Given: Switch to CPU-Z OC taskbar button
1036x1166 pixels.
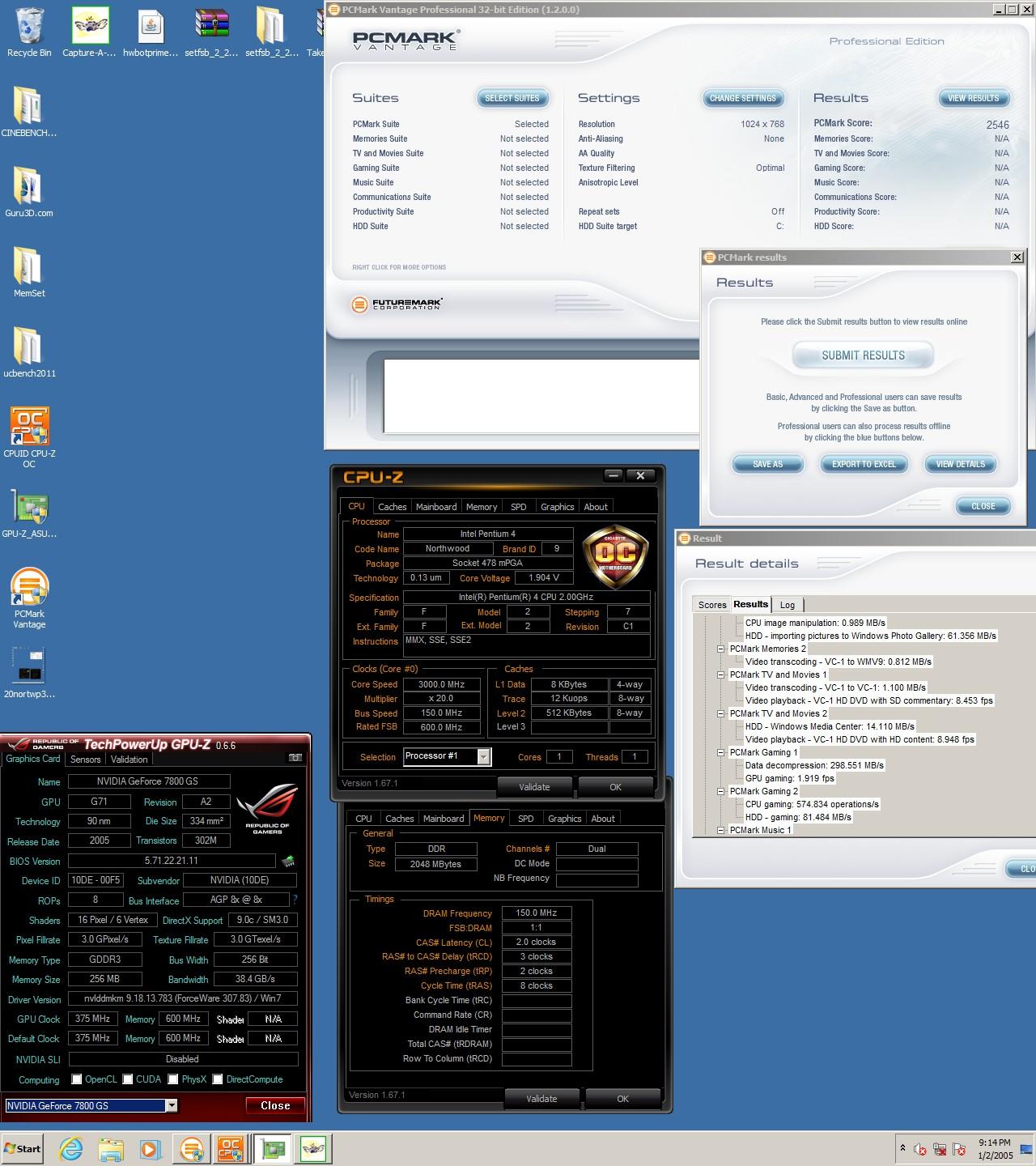Looking at the screenshot, I should 231,1149.
